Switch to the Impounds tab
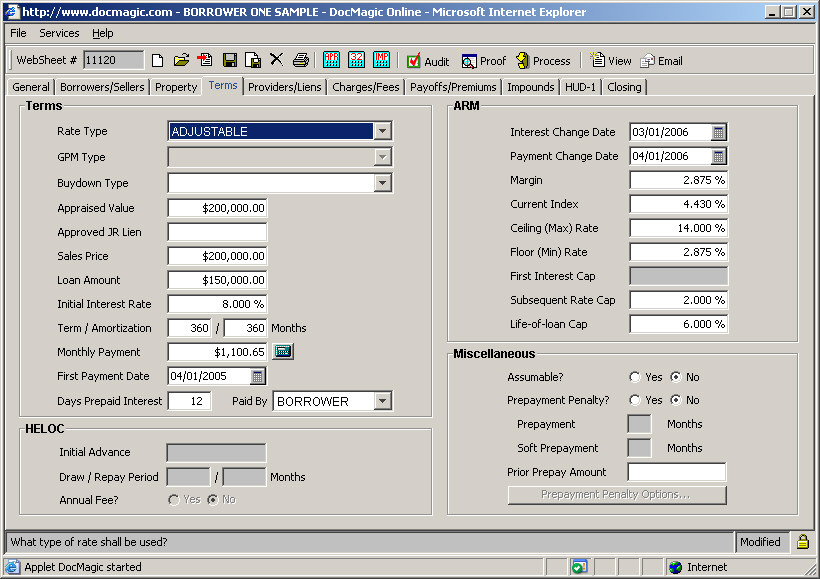Viewport: 820px width, 579px height. point(530,87)
